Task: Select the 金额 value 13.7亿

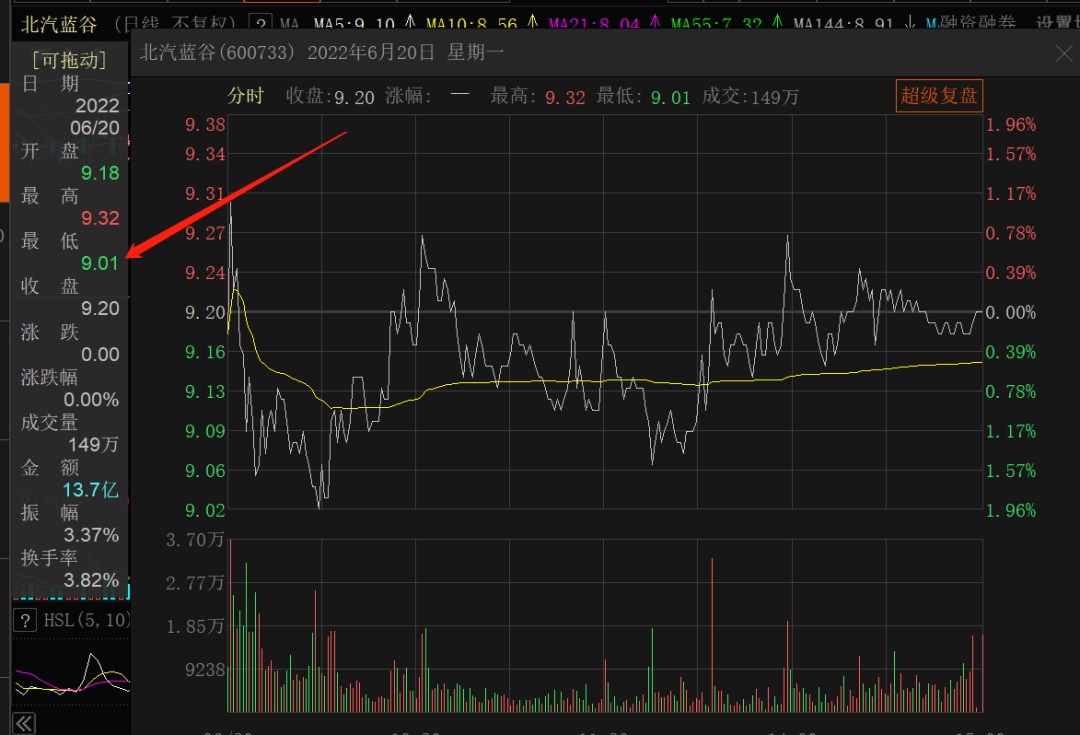Action: (x=91, y=490)
